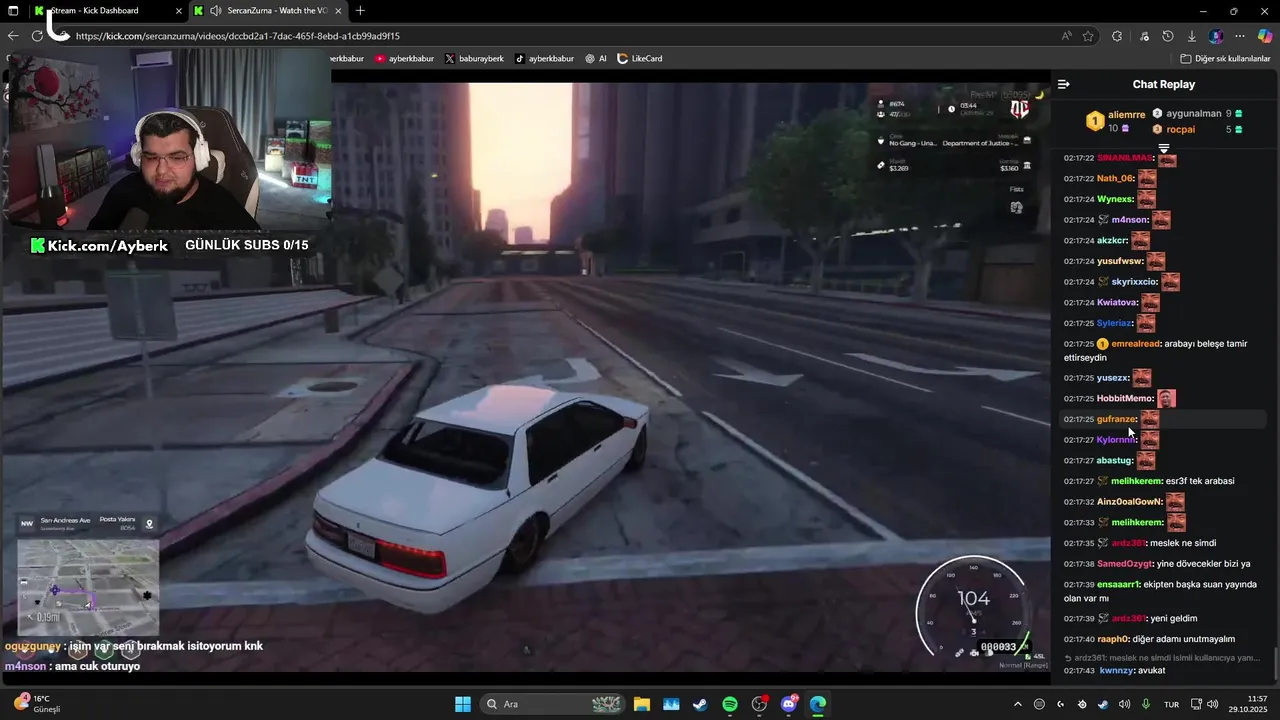The image size is (1280, 720).
Task: Open the weather widget showing 16°C
Action: point(37,704)
